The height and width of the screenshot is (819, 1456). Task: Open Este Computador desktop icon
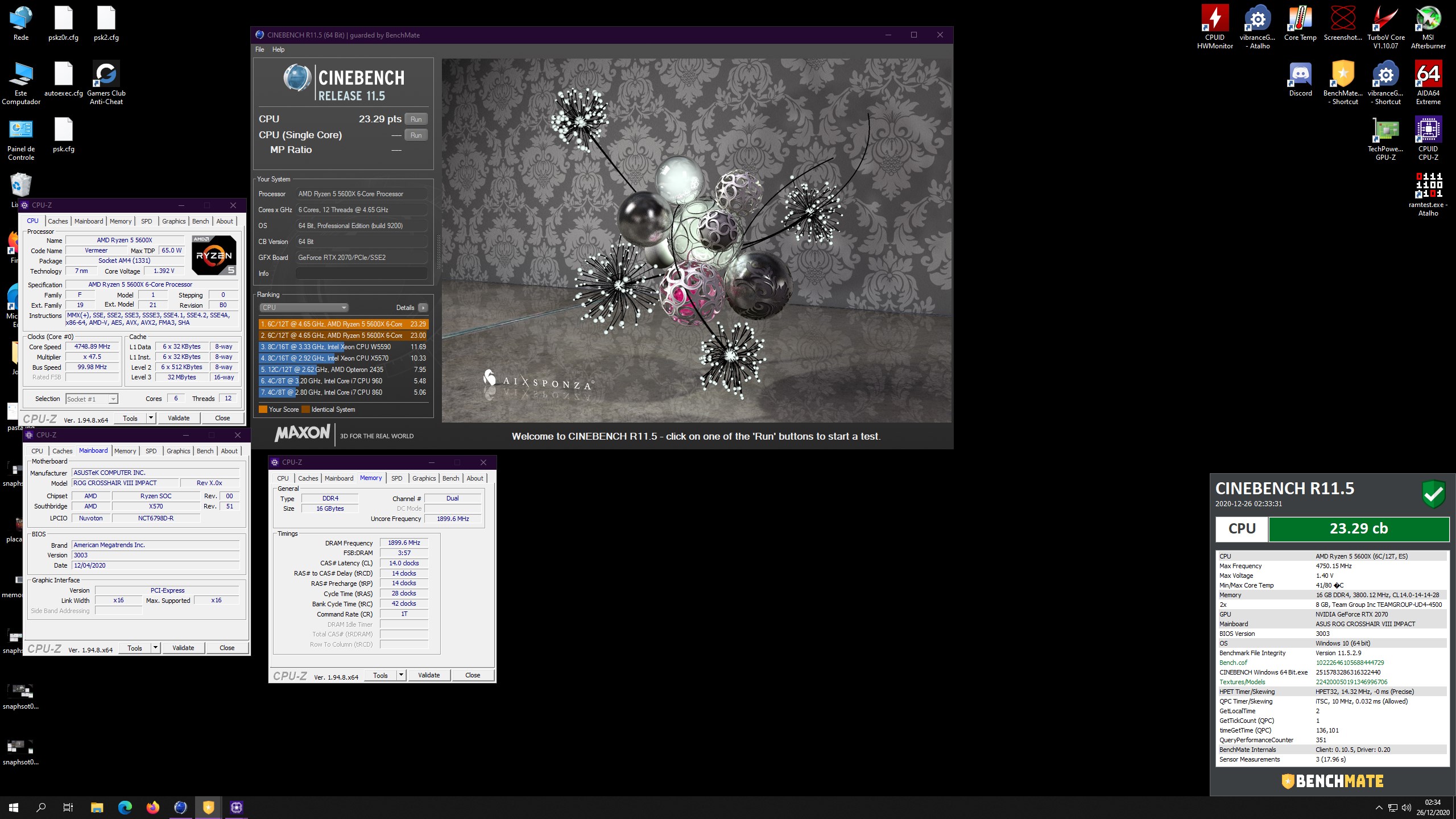click(x=21, y=82)
